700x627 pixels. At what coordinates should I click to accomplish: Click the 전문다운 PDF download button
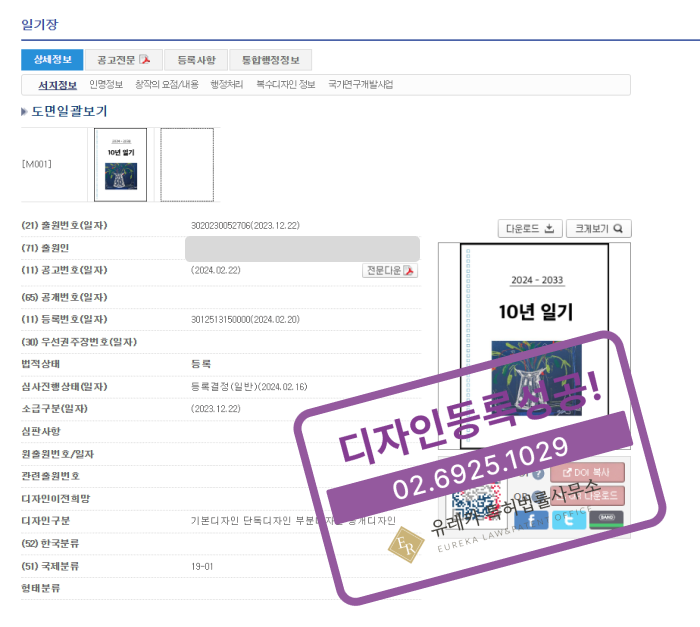(390, 271)
